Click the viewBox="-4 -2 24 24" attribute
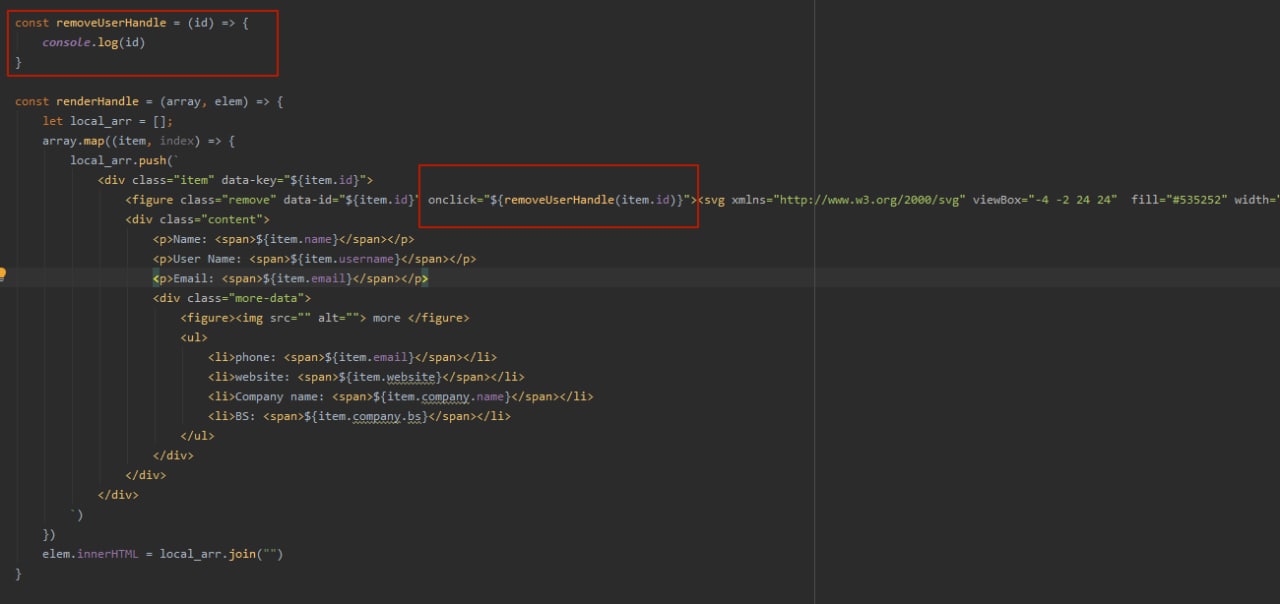1280x604 pixels. (1045, 200)
